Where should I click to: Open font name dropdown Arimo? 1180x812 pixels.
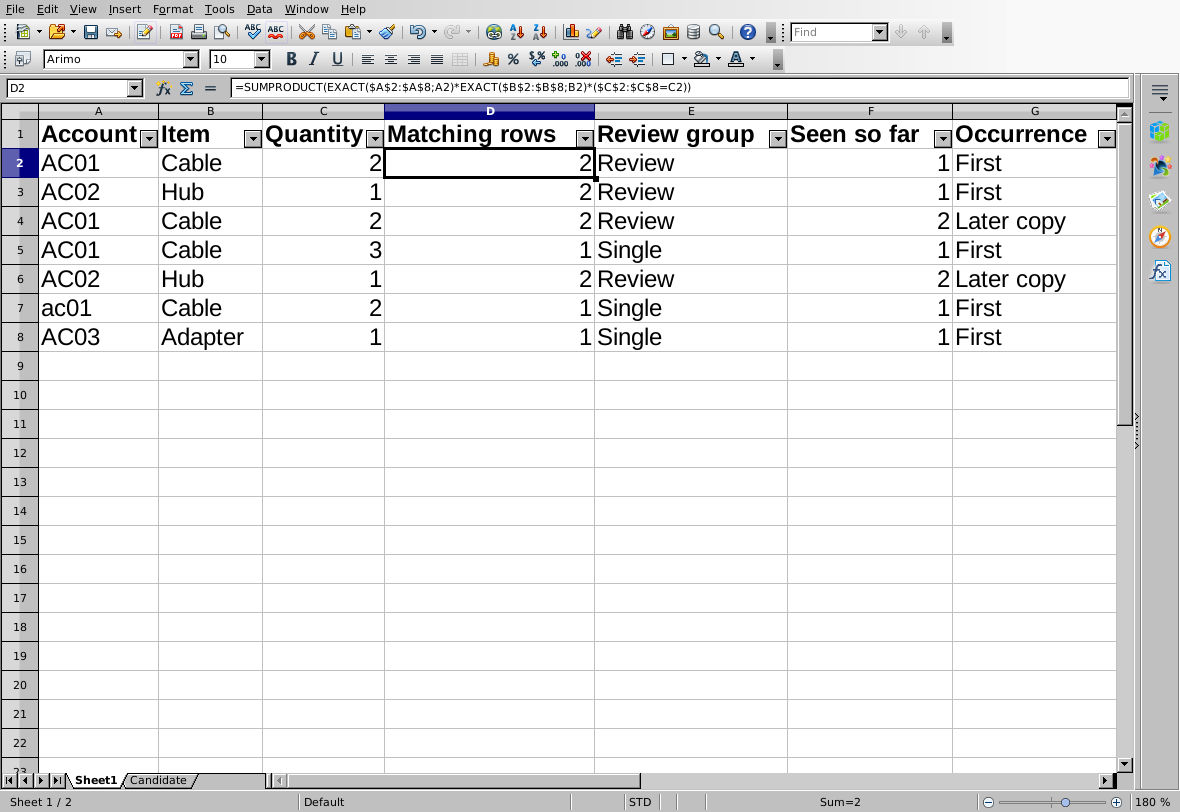pyautogui.click(x=191, y=59)
